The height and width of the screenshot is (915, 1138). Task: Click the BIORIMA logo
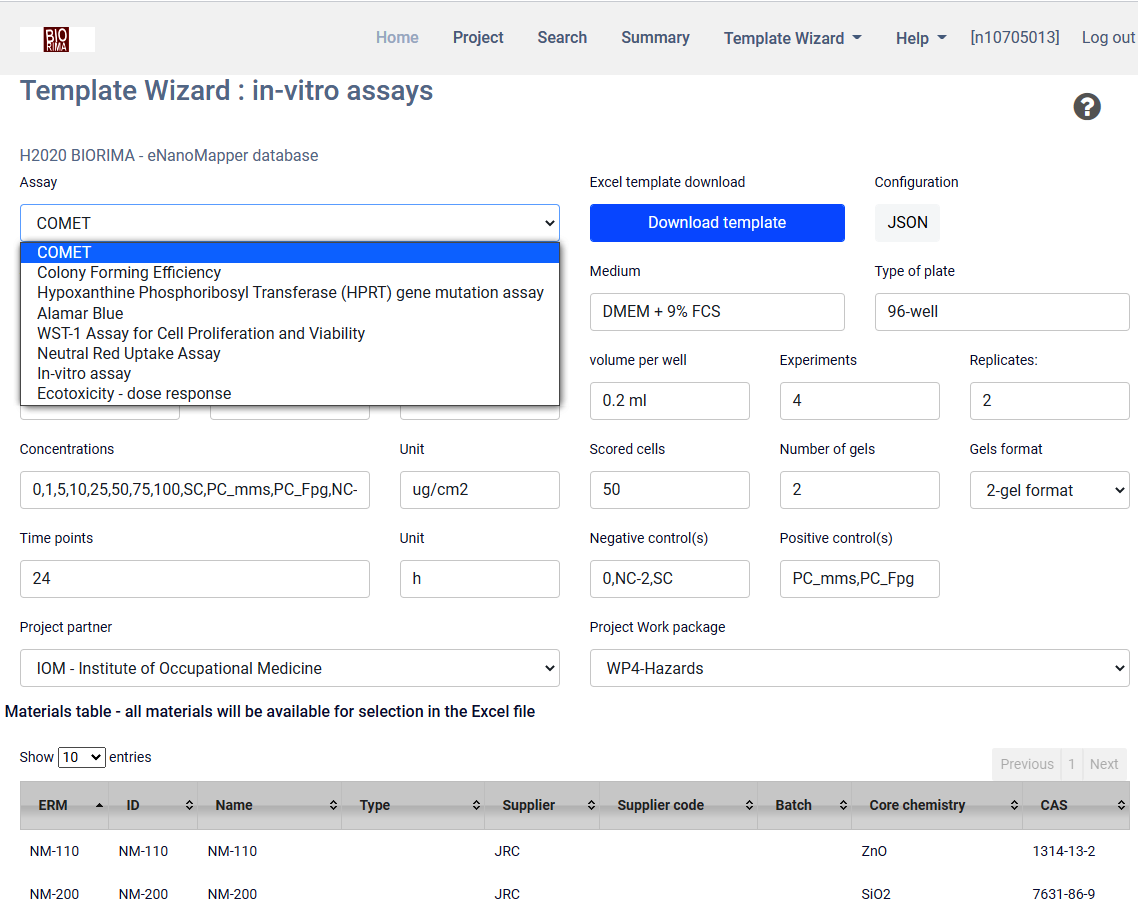57,39
